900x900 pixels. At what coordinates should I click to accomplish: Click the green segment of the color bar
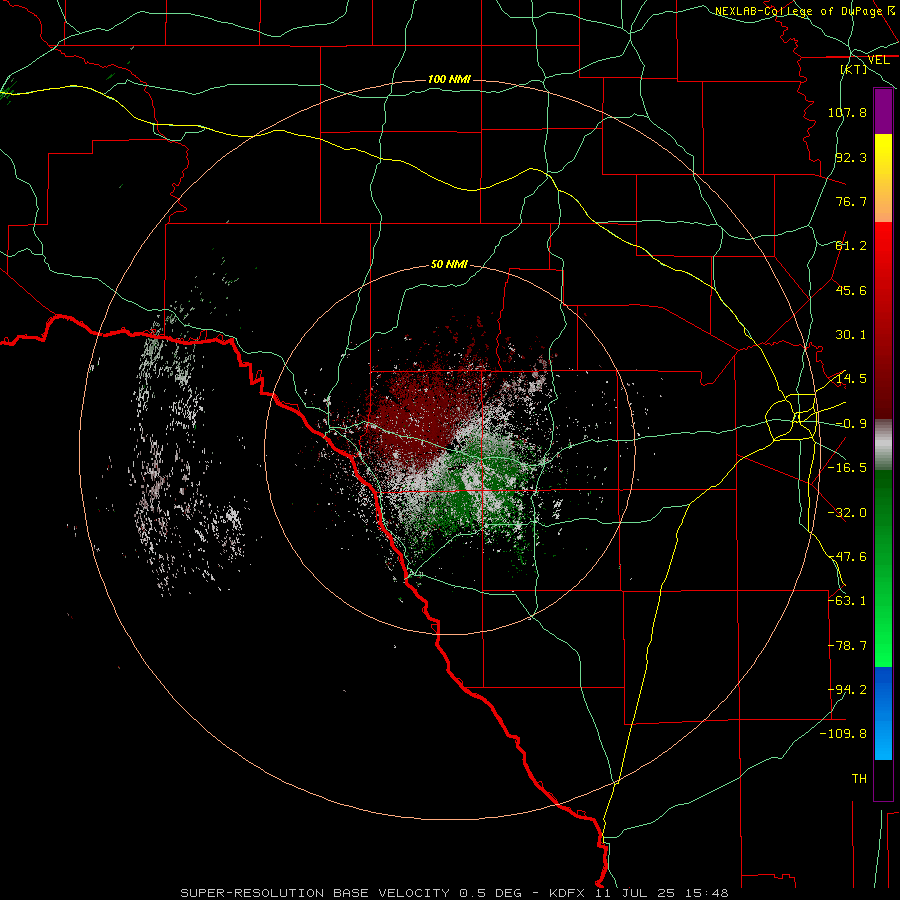[883, 568]
